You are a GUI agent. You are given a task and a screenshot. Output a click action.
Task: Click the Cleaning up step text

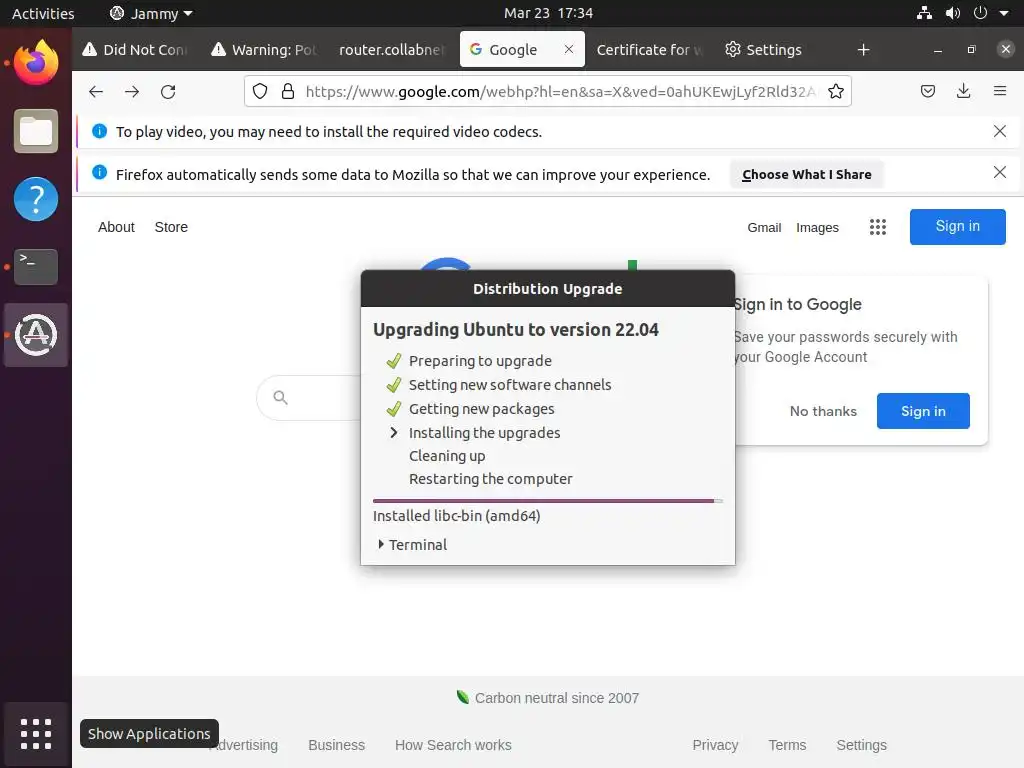[x=447, y=456]
